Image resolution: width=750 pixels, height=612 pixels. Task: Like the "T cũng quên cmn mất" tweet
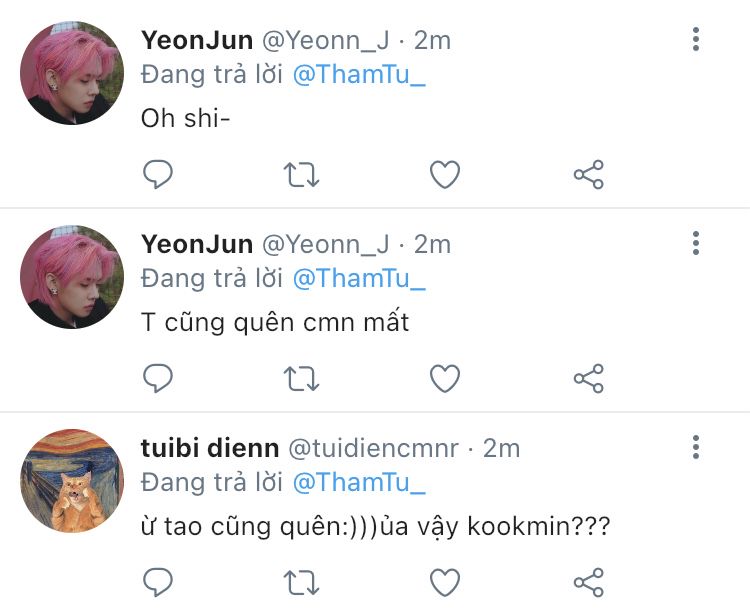point(445,378)
